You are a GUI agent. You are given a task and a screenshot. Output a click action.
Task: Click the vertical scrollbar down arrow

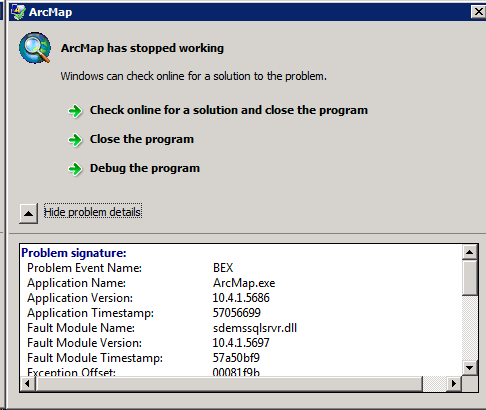pos(470,368)
